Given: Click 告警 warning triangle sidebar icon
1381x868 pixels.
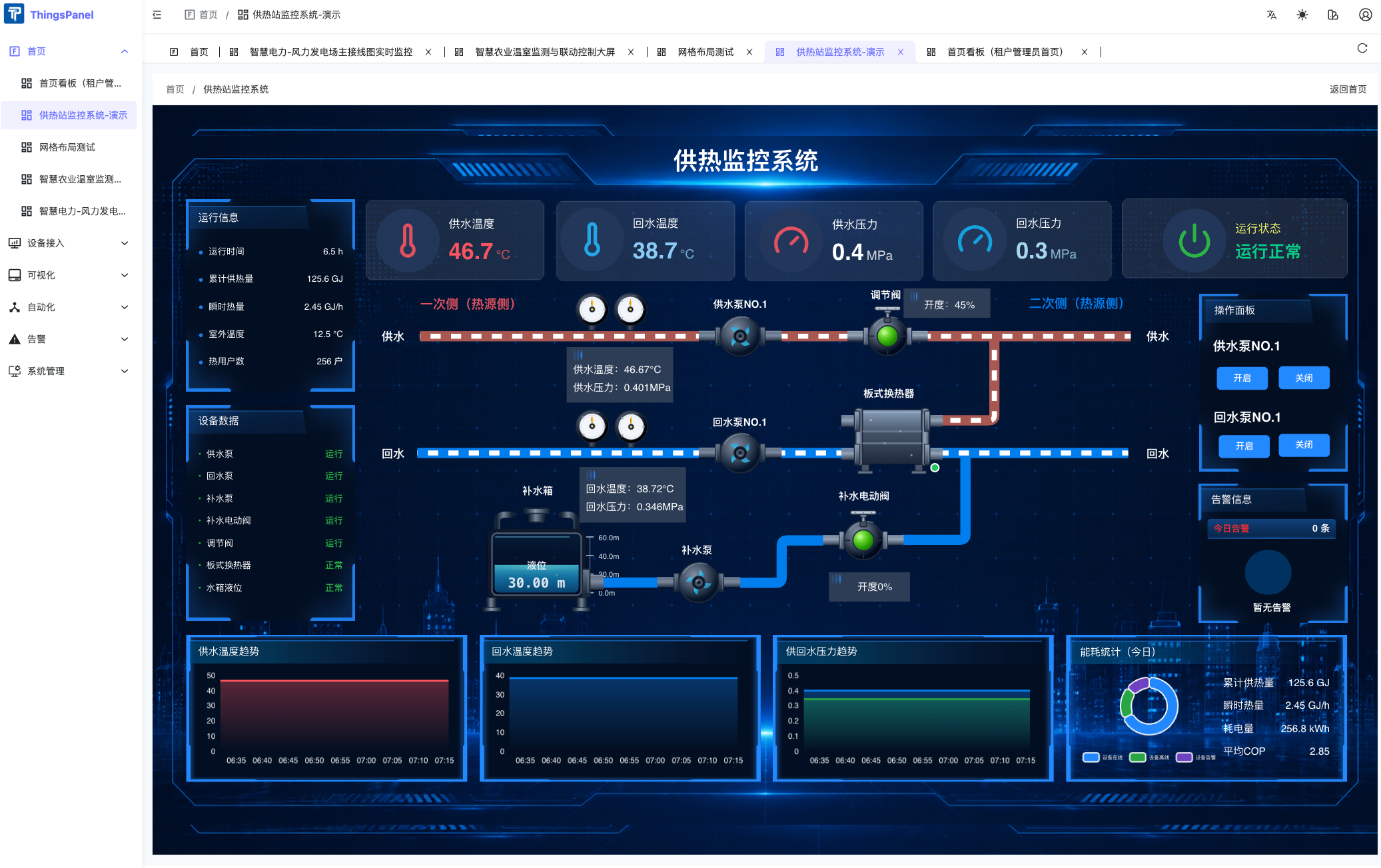Looking at the screenshot, I should pos(14,339).
